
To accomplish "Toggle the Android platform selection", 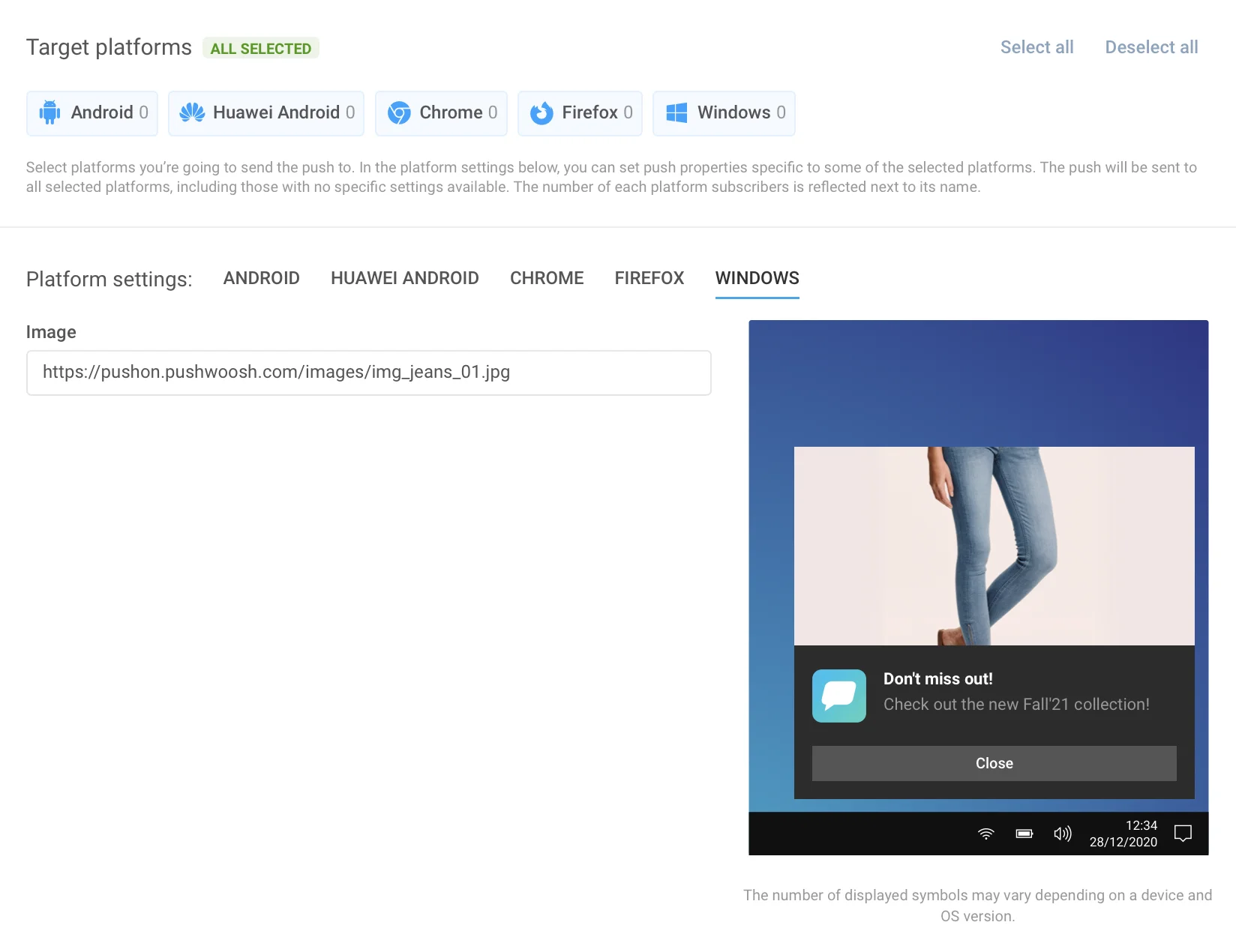I will [x=91, y=112].
